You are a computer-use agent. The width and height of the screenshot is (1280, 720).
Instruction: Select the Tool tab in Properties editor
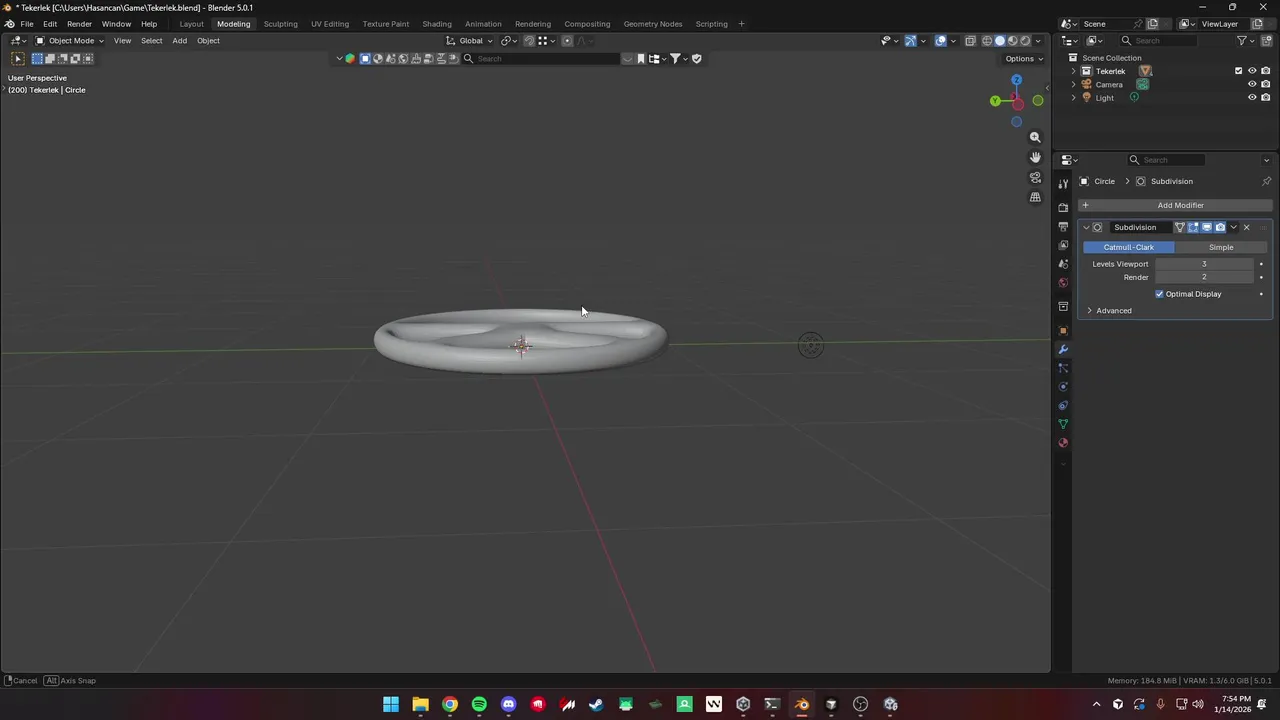tap(1063, 183)
